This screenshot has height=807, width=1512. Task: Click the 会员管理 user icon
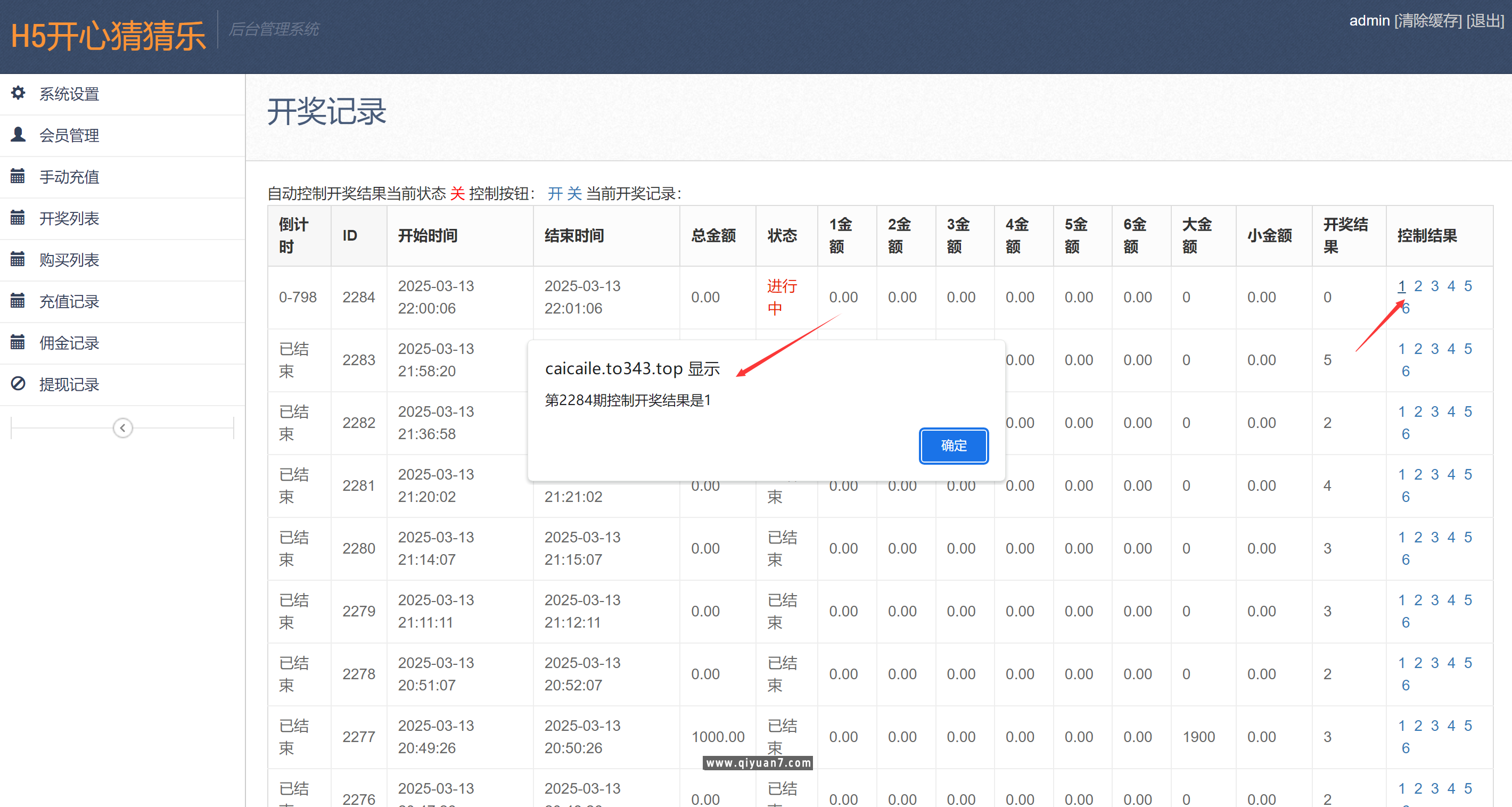pos(18,134)
